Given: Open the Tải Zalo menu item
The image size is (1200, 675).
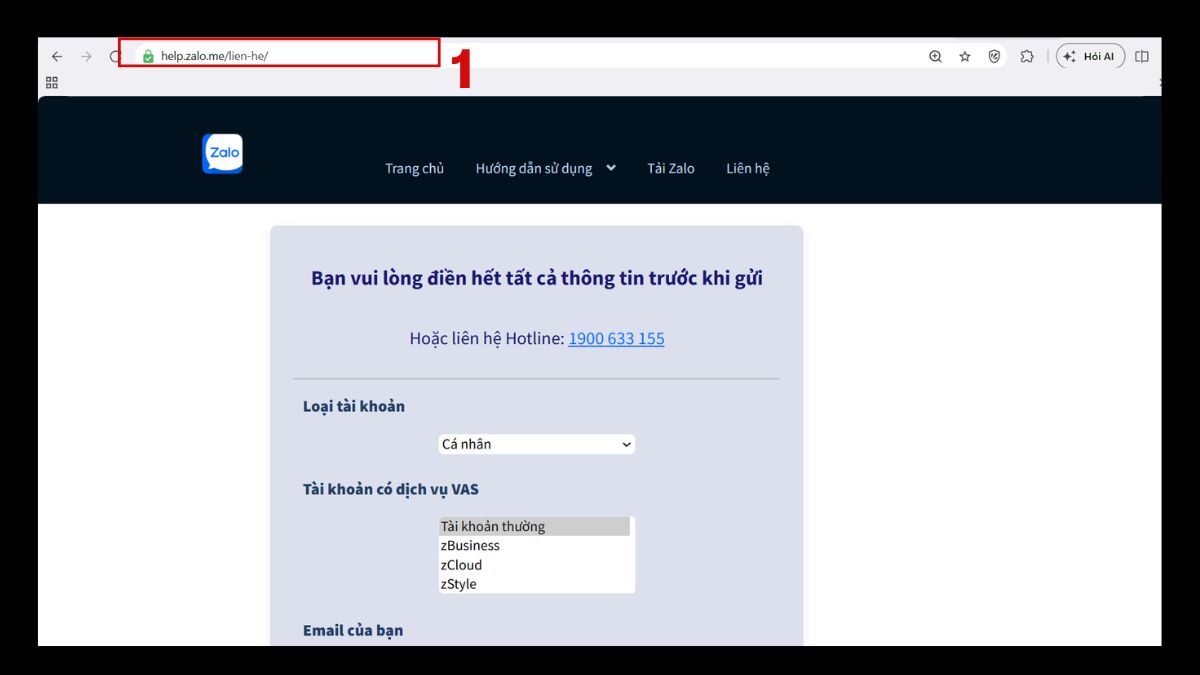Looking at the screenshot, I should tap(671, 168).
